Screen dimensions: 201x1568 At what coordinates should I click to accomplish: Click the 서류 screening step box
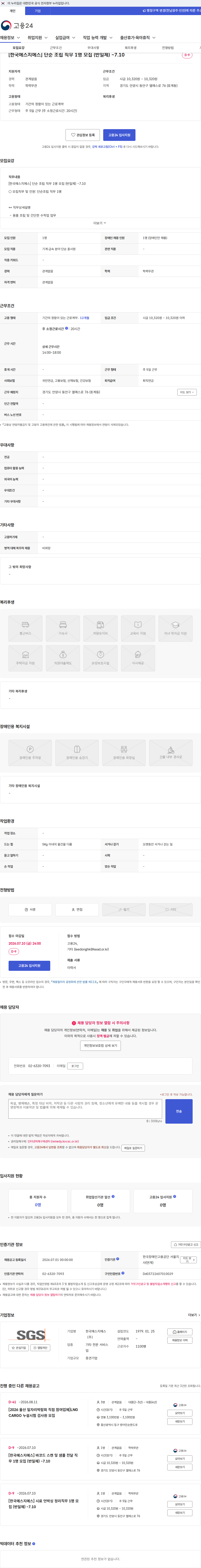pos(30,909)
